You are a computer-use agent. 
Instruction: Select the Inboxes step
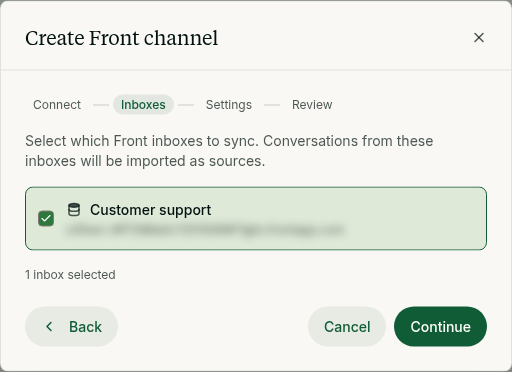[143, 105]
